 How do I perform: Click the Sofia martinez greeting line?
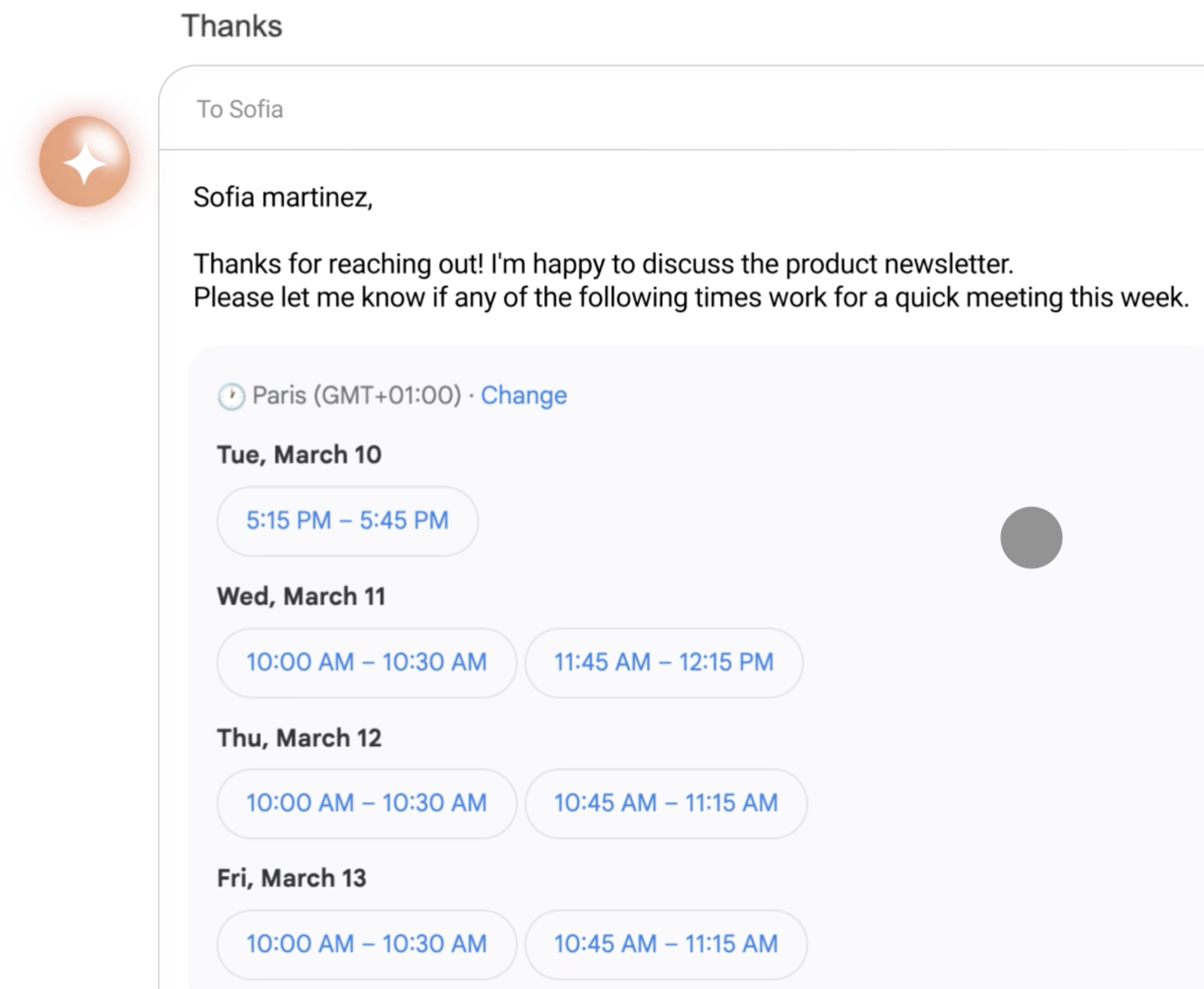coord(283,198)
